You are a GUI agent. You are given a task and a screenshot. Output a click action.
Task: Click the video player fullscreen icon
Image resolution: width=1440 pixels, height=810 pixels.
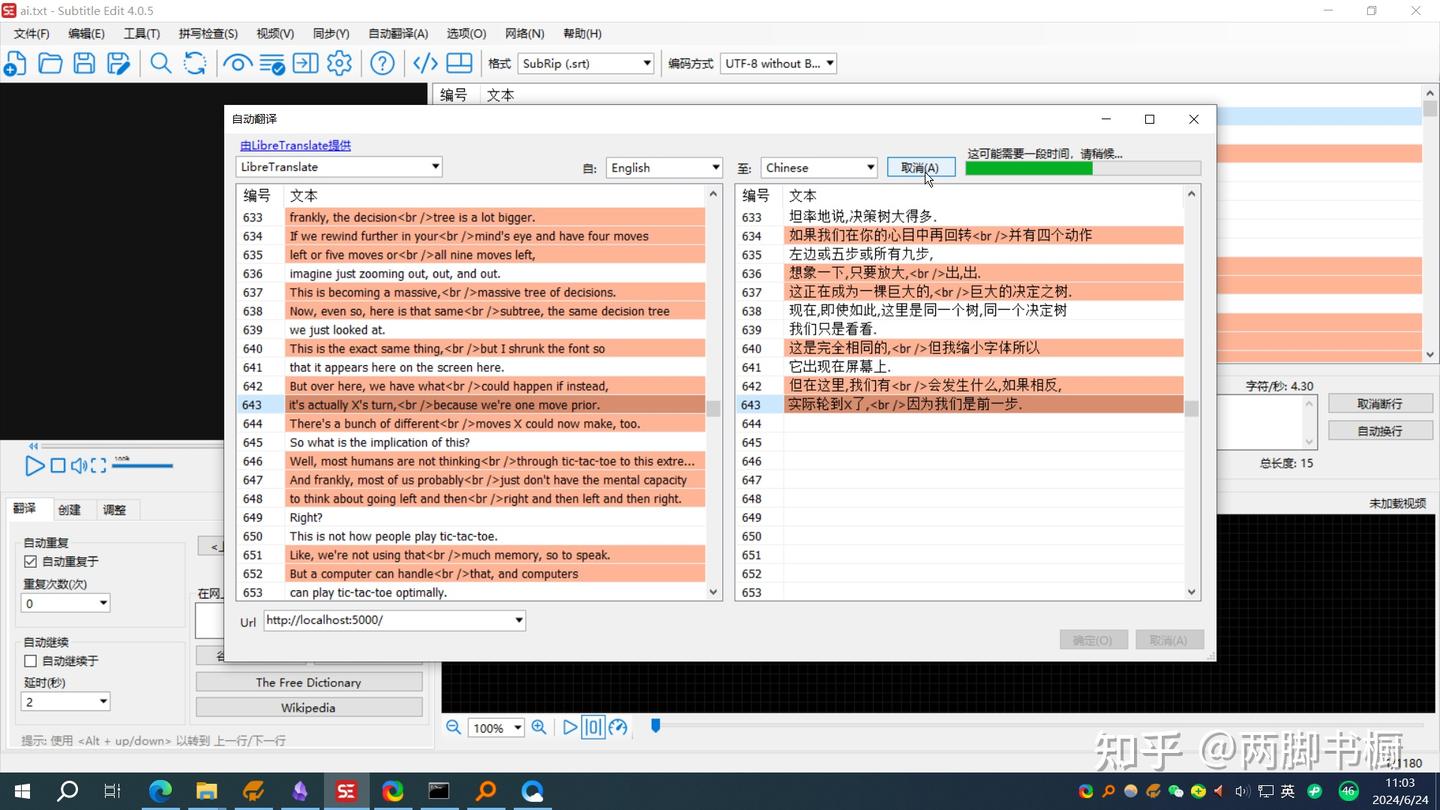tap(98, 466)
